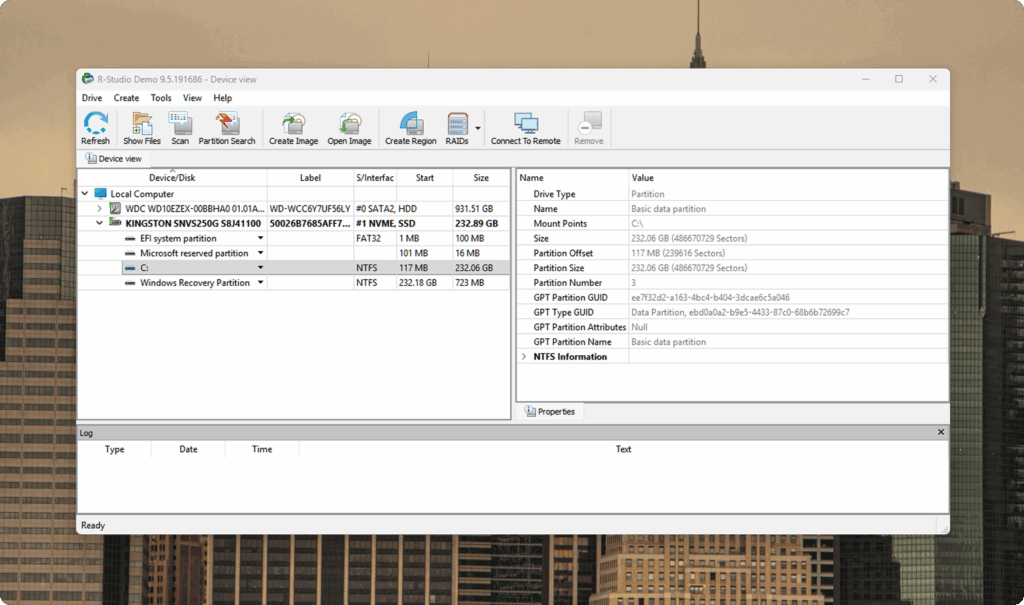Viewport: 1024px width, 605px height.
Task: Close the Log panel
Action: [940, 432]
